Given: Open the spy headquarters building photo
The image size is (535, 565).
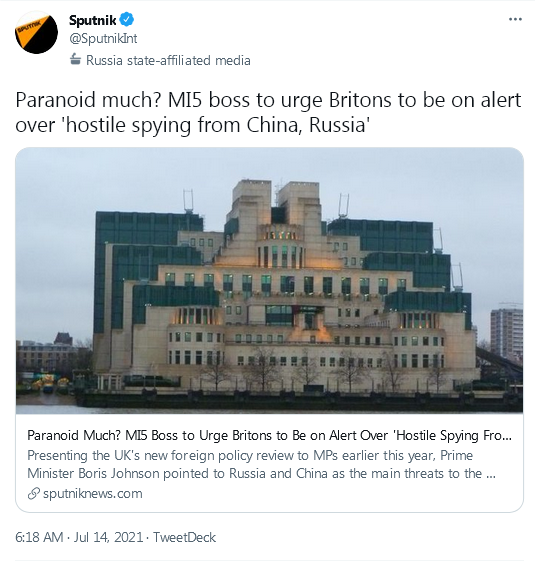Looking at the screenshot, I should click(x=269, y=280).
